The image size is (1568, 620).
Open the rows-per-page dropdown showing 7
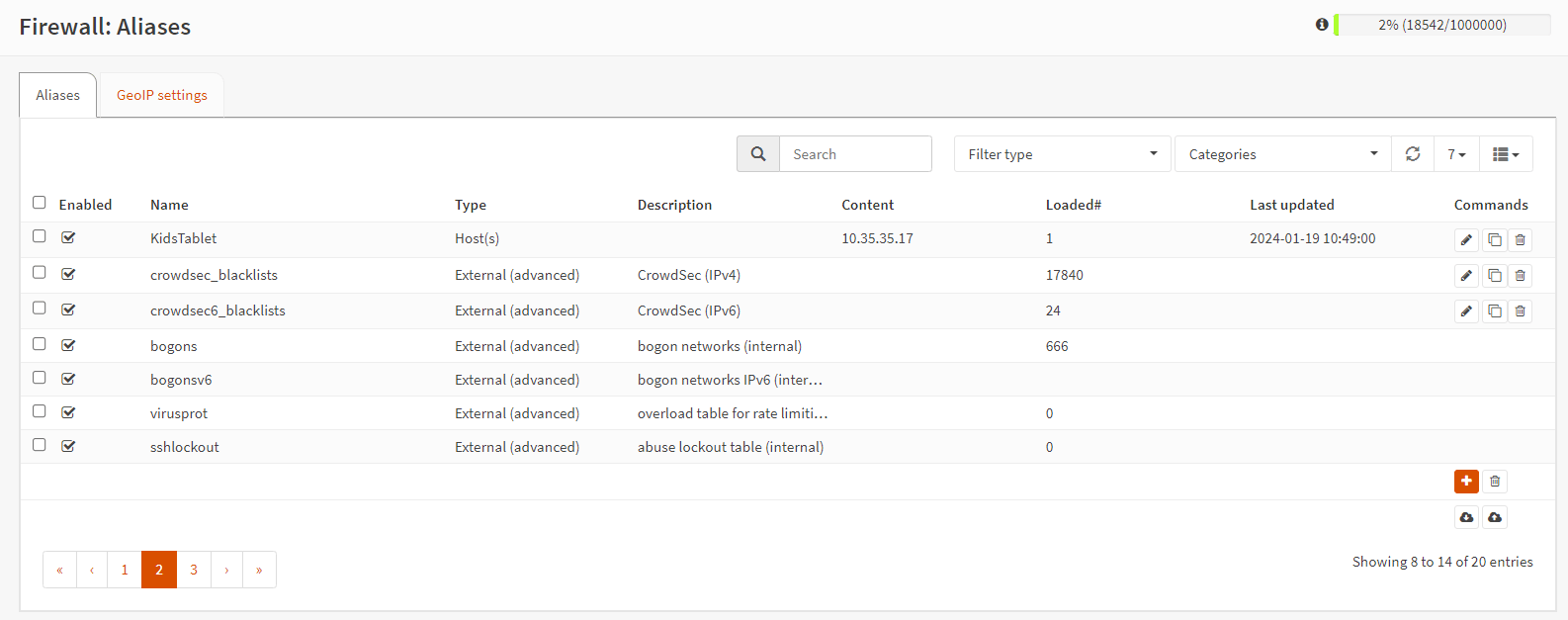(x=1456, y=154)
